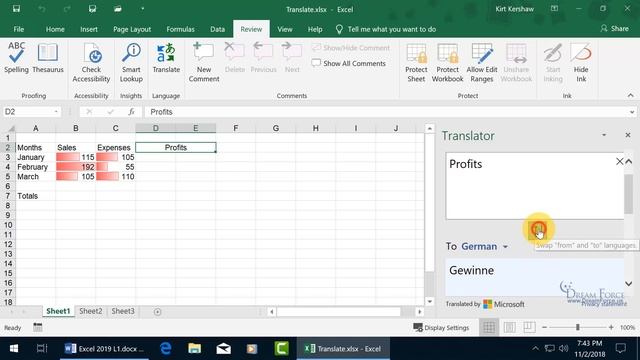
Task: Open the File tab
Action: tap(19, 29)
